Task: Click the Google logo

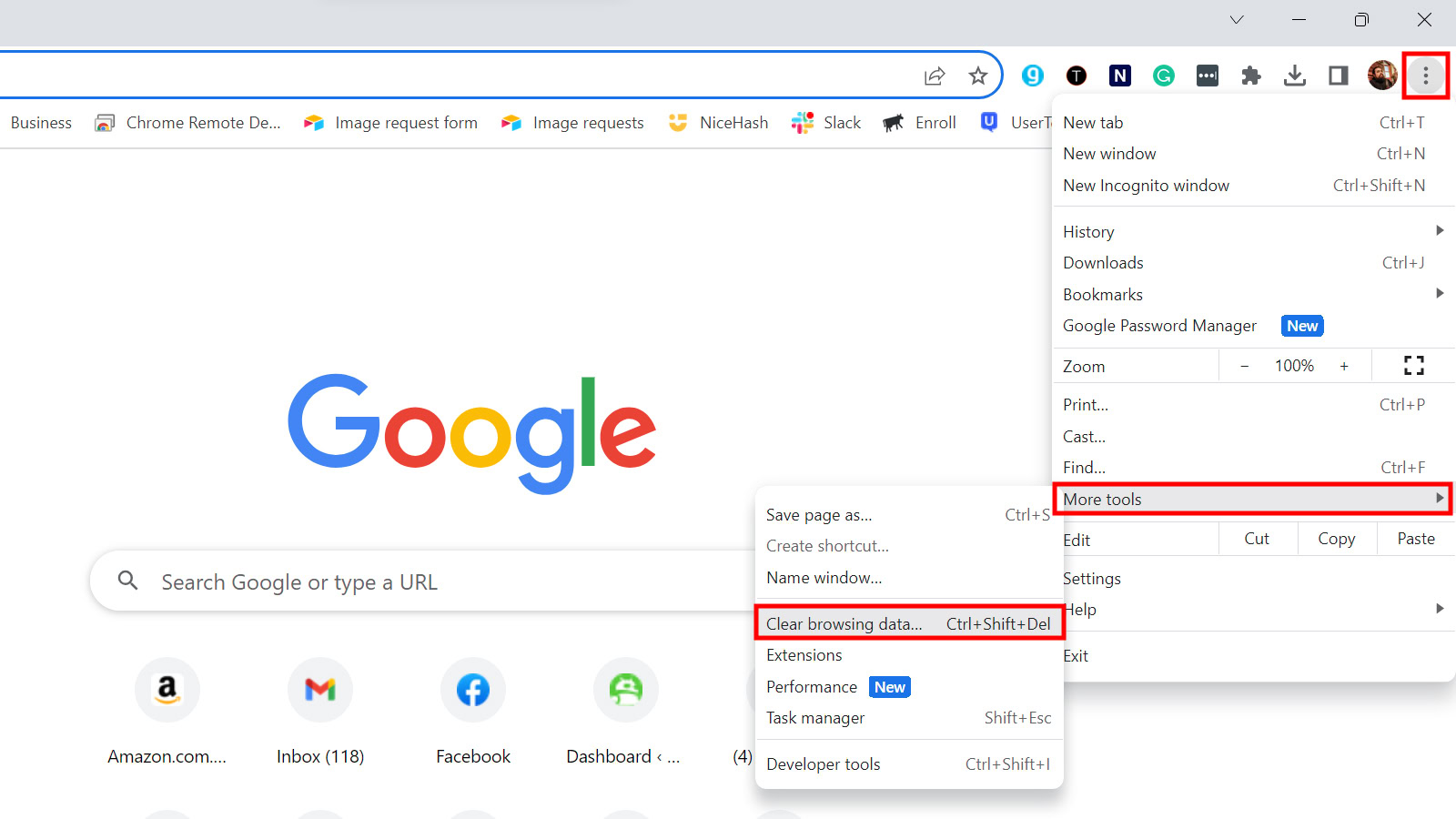Action: click(471, 433)
